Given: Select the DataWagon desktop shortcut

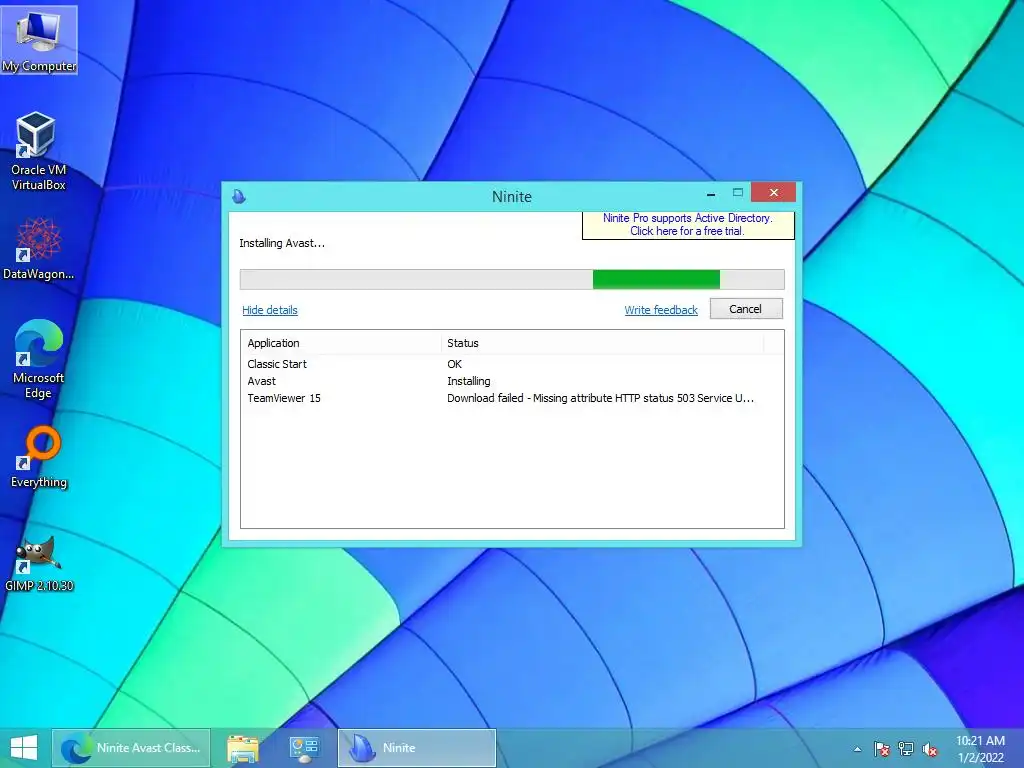Looking at the screenshot, I should click(x=38, y=249).
